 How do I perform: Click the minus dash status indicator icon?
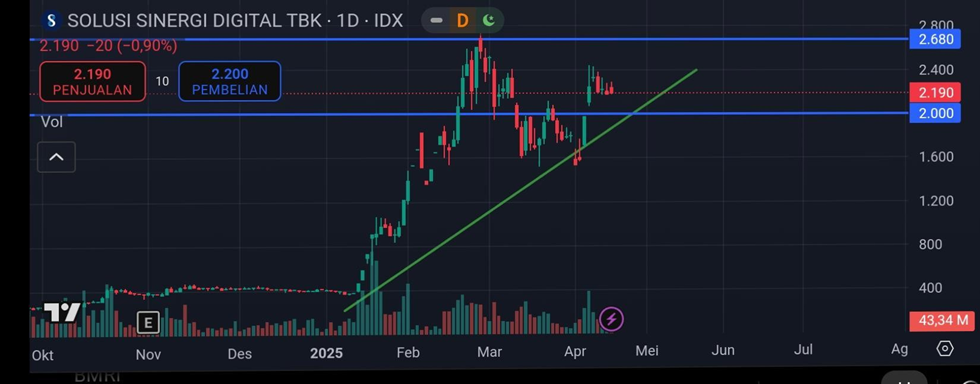point(436,21)
